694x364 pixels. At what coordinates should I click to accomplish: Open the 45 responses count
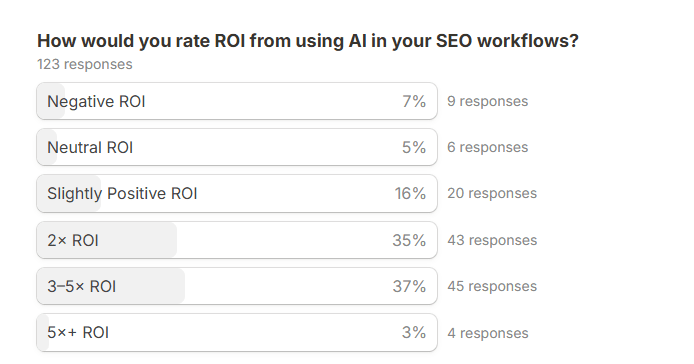tap(492, 287)
